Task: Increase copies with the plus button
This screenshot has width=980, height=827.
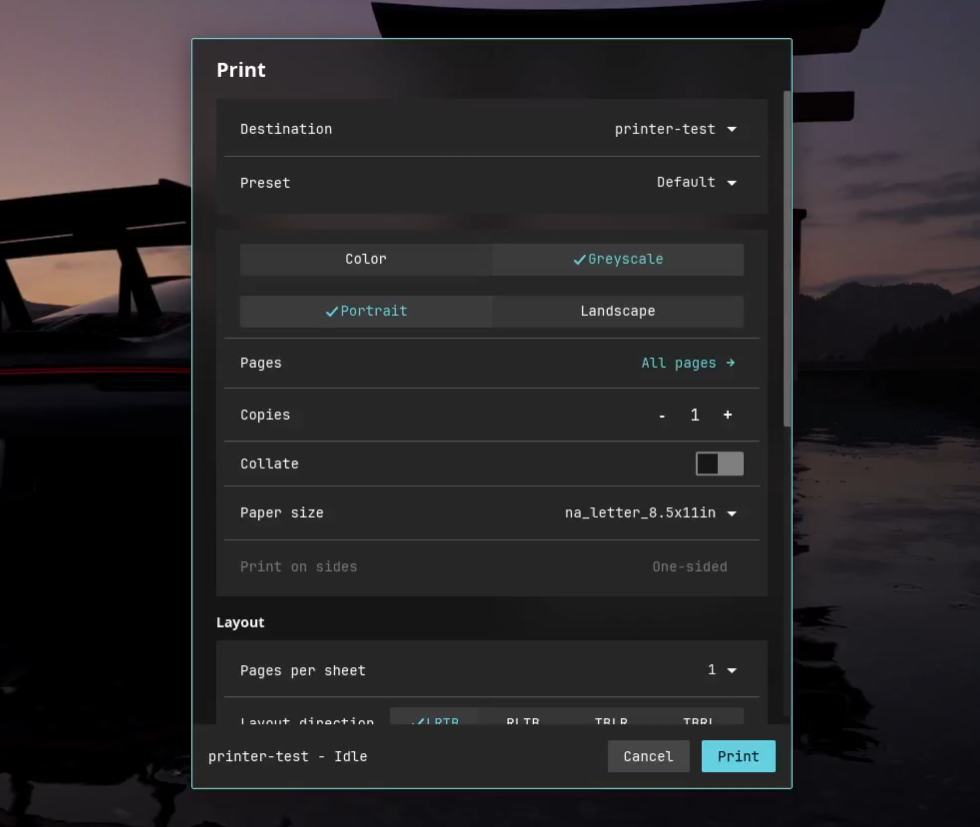Action: coord(728,414)
